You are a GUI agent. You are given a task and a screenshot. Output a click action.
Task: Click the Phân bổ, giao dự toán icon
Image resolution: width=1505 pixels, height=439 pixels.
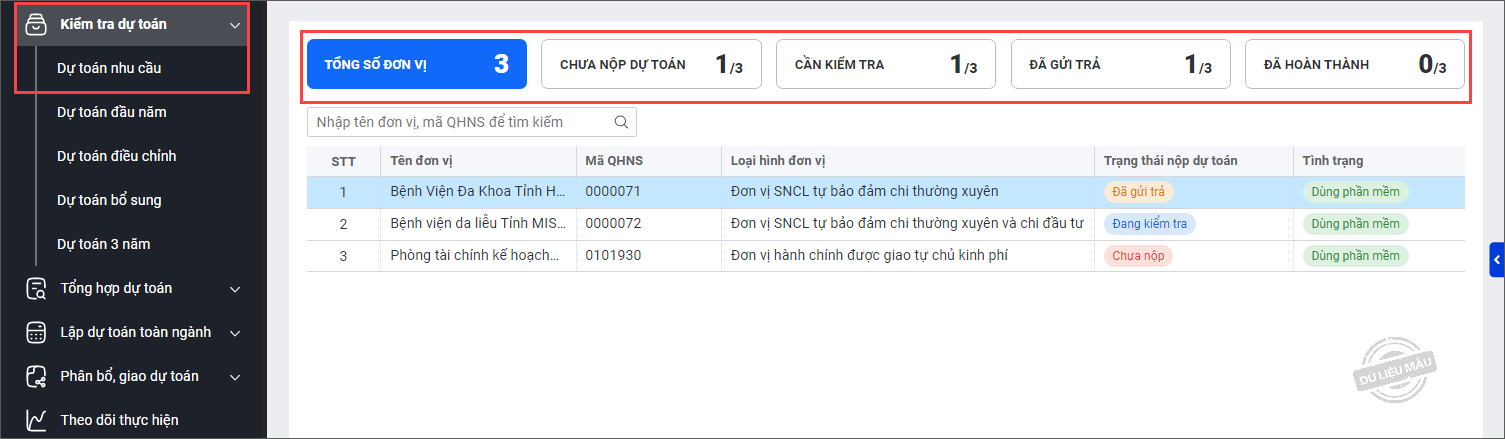pos(36,376)
